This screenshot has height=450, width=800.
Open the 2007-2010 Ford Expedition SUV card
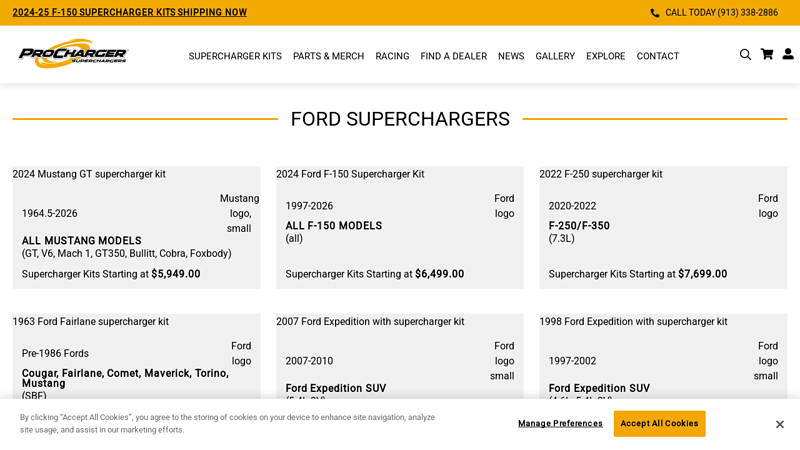click(399, 357)
